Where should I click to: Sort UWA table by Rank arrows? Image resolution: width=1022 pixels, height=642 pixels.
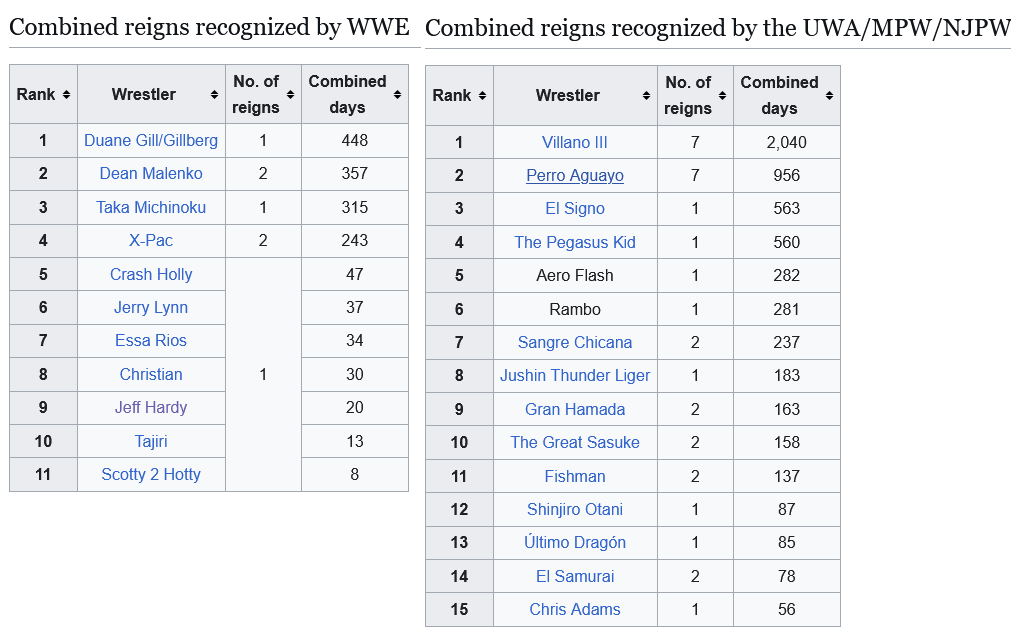click(482, 96)
